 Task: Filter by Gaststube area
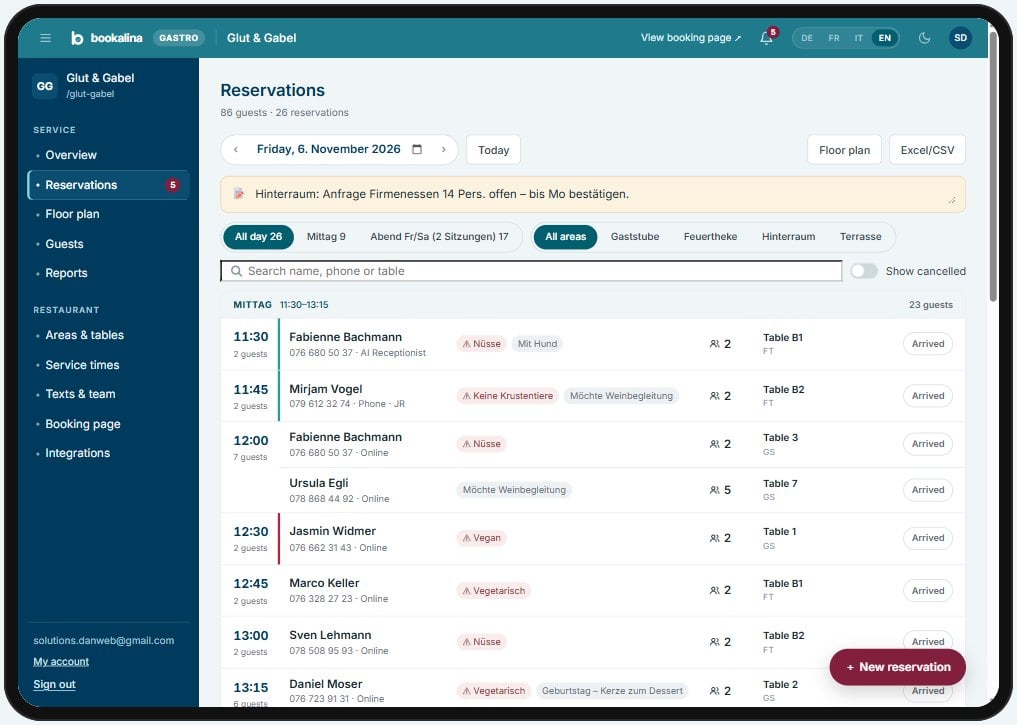[634, 237]
